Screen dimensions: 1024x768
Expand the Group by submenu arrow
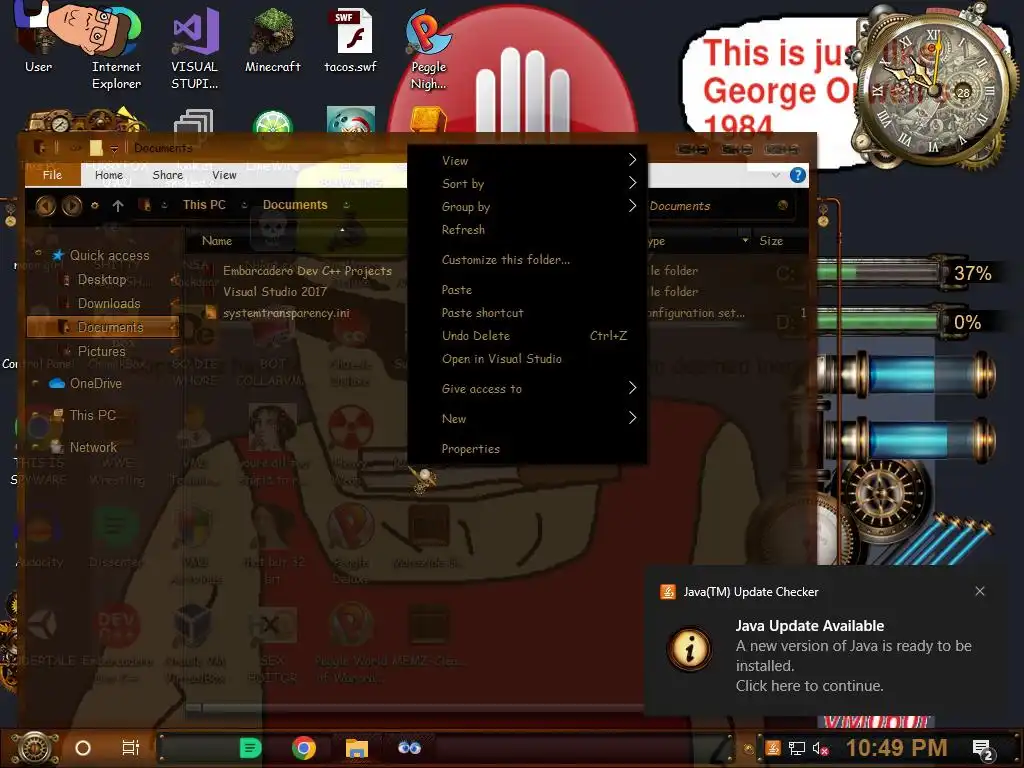pos(632,206)
